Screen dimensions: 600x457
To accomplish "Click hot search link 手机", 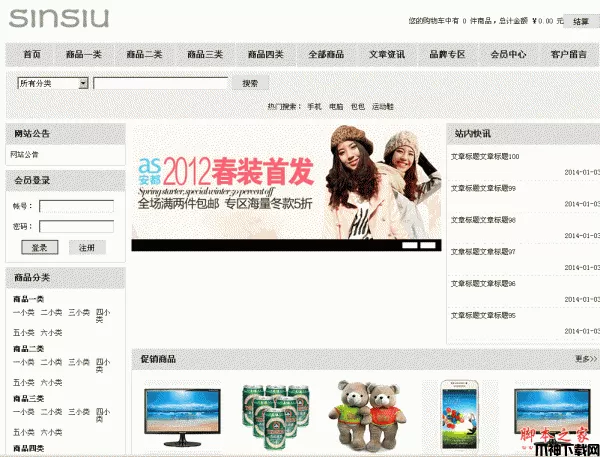I will (314, 106).
